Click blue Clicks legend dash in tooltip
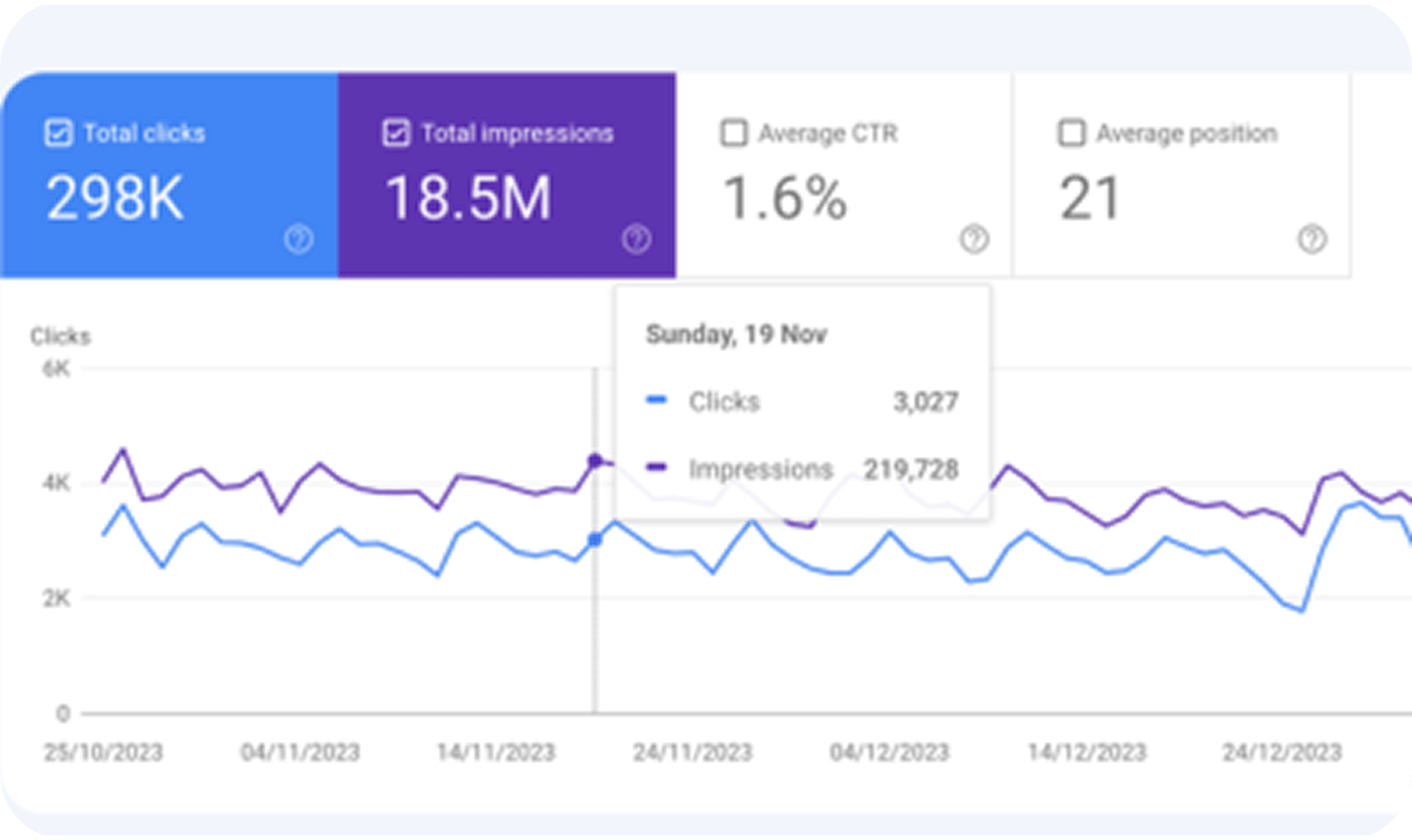Viewport: 1412px width, 840px height. [x=656, y=401]
